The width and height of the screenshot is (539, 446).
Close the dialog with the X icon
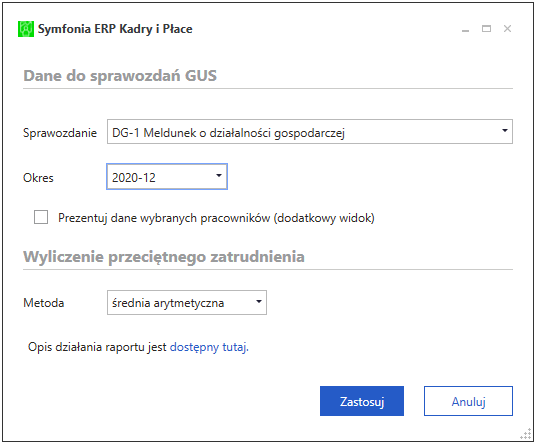click(507, 29)
